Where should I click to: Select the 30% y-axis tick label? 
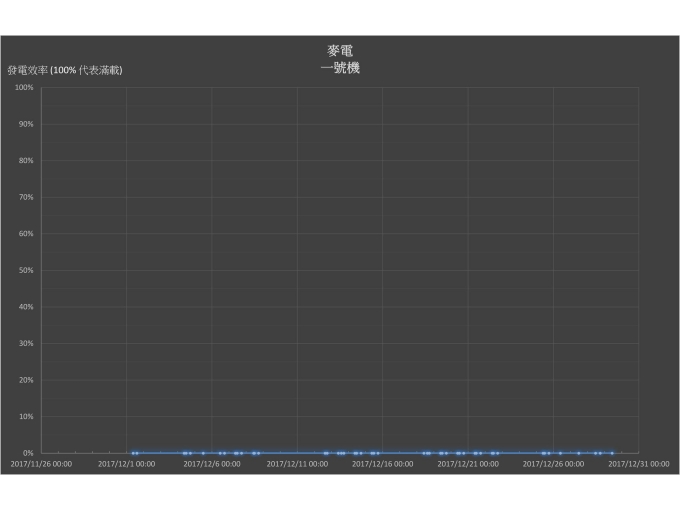pyautogui.click(x=26, y=344)
